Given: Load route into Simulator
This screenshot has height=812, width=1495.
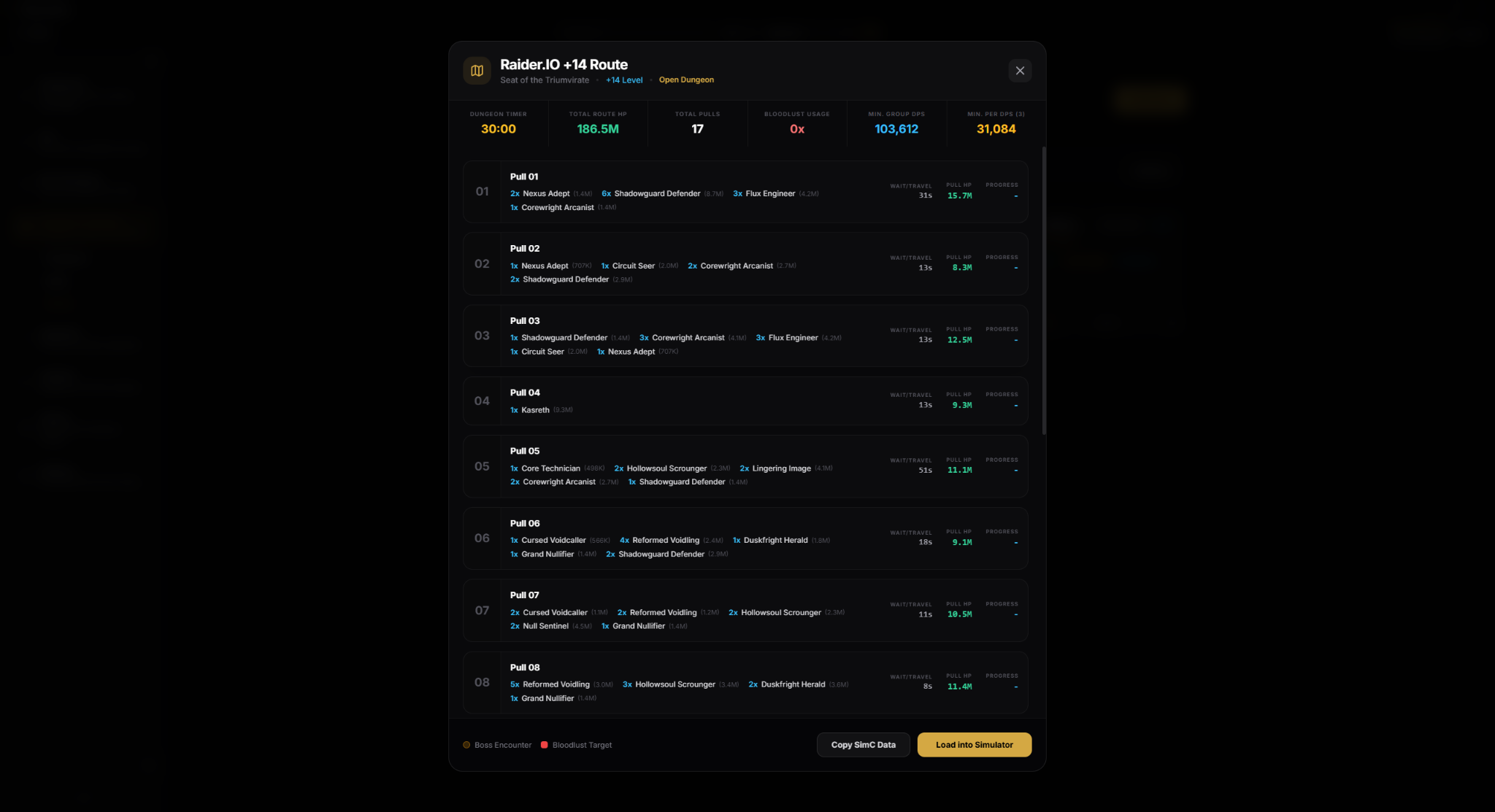Looking at the screenshot, I should click(x=974, y=745).
